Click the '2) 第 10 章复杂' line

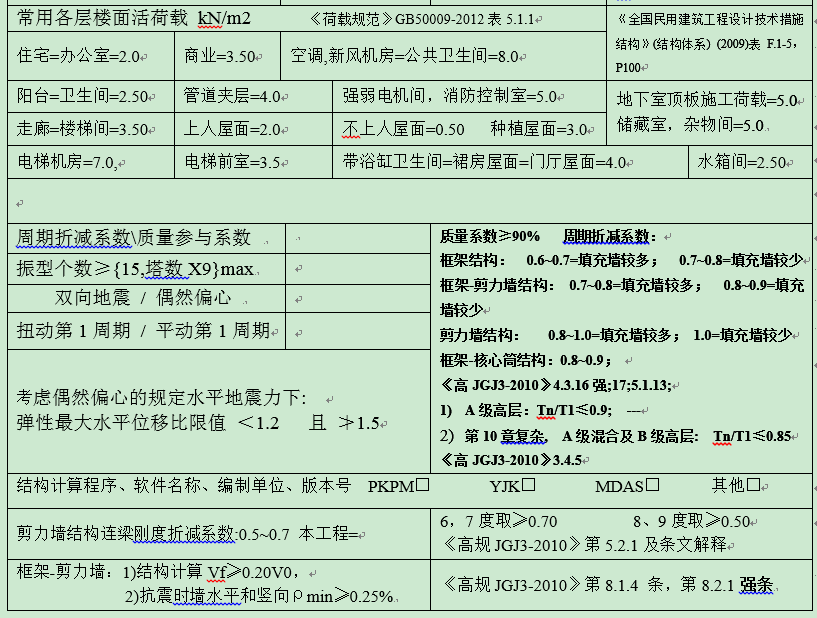point(615,436)
